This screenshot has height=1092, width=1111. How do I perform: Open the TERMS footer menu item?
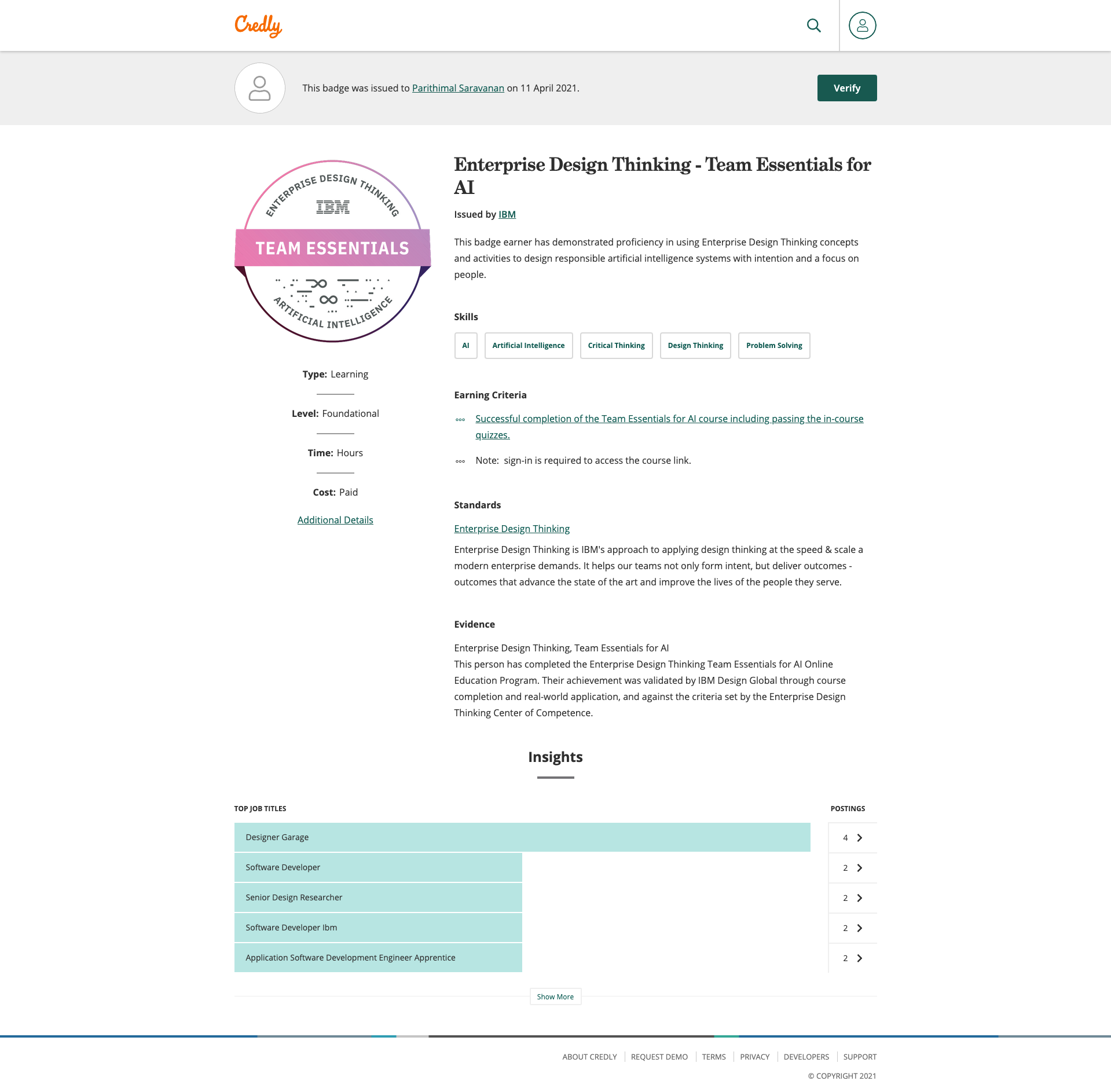713,1057
